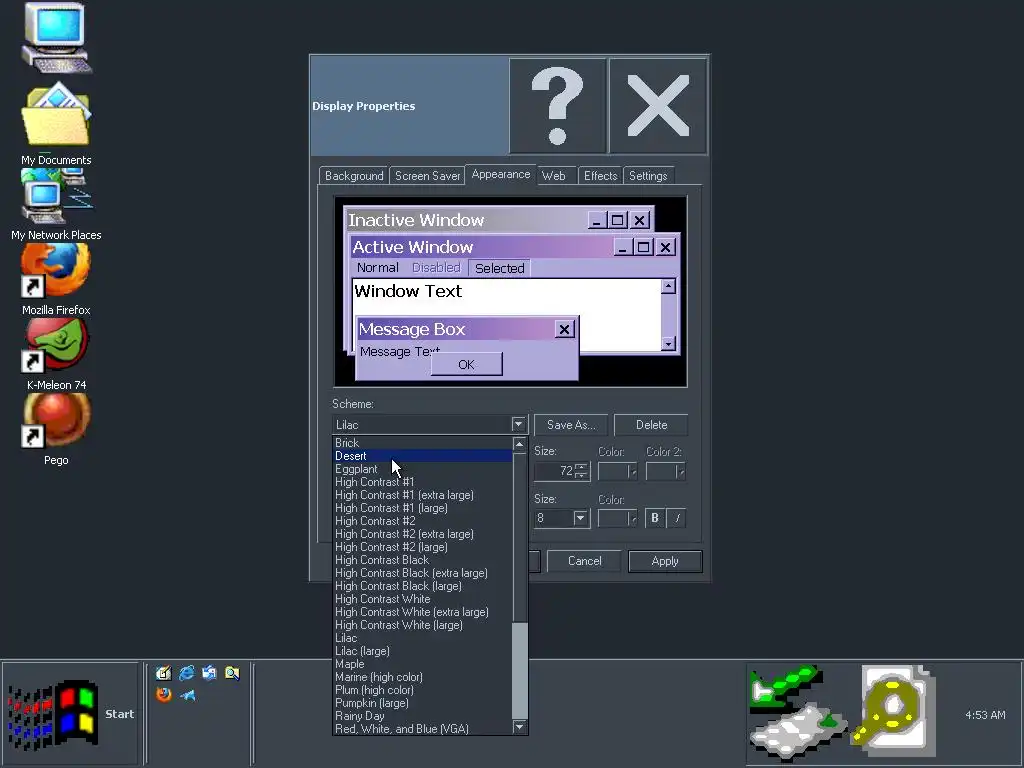Select the Marine (high color) scheme

423,677
